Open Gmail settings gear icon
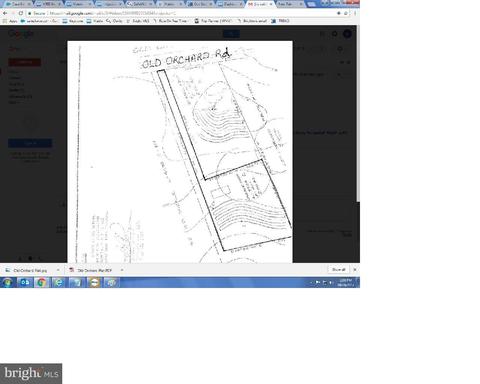 pos(340,49)
